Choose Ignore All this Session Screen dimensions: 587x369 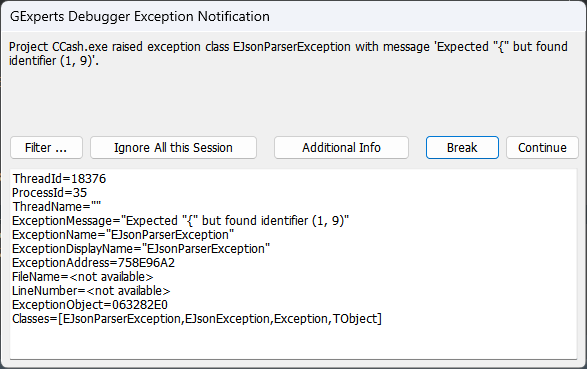173,147
